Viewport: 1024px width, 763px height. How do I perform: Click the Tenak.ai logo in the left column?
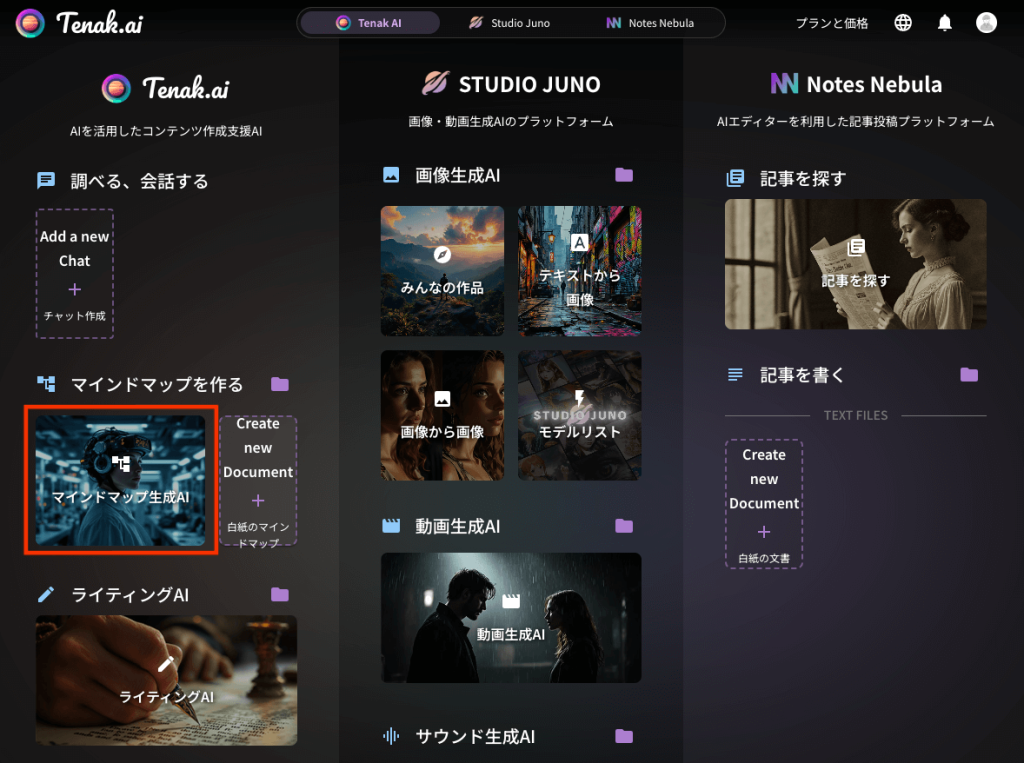click(166, 88)
